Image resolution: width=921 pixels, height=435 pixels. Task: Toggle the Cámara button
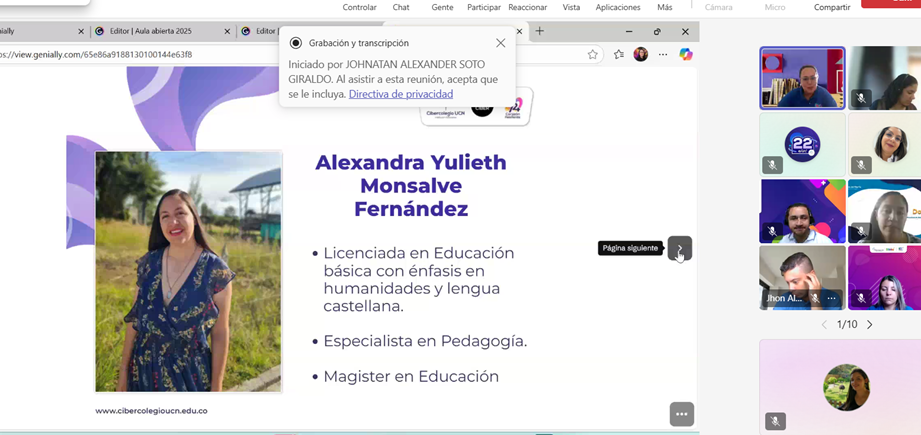point(718,7)
